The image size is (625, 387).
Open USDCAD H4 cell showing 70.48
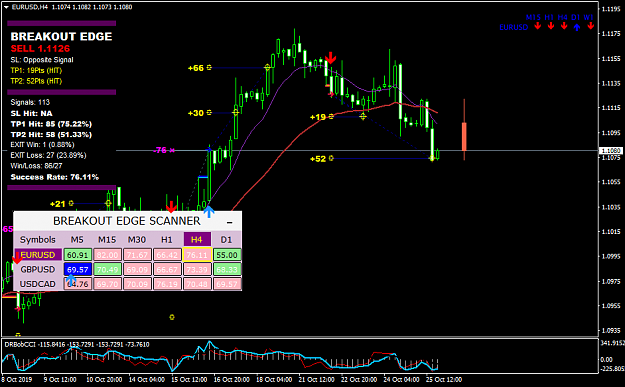pyautogui.click(x=197, y=284)
